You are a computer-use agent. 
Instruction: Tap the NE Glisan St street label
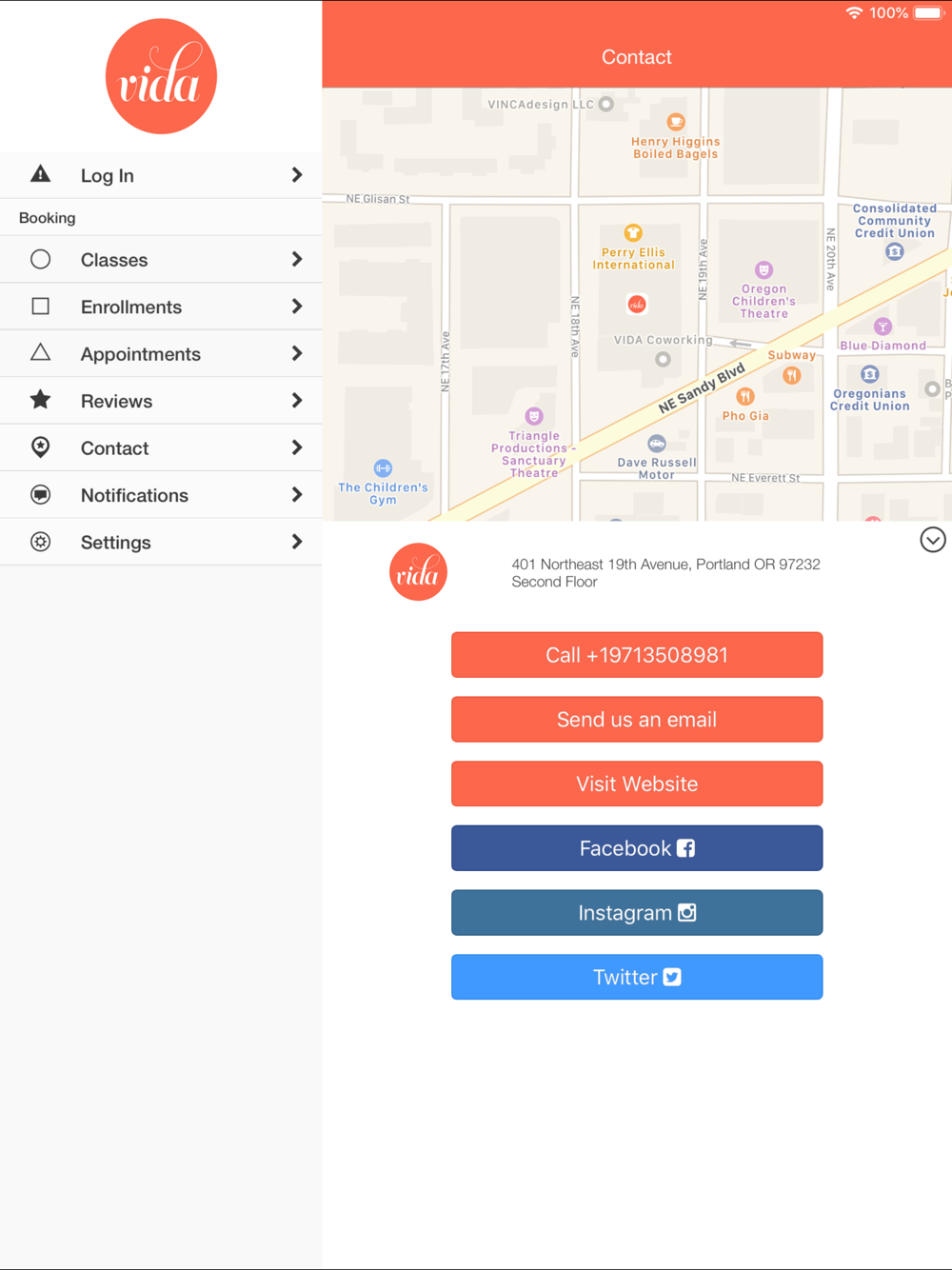pos(378,199)
